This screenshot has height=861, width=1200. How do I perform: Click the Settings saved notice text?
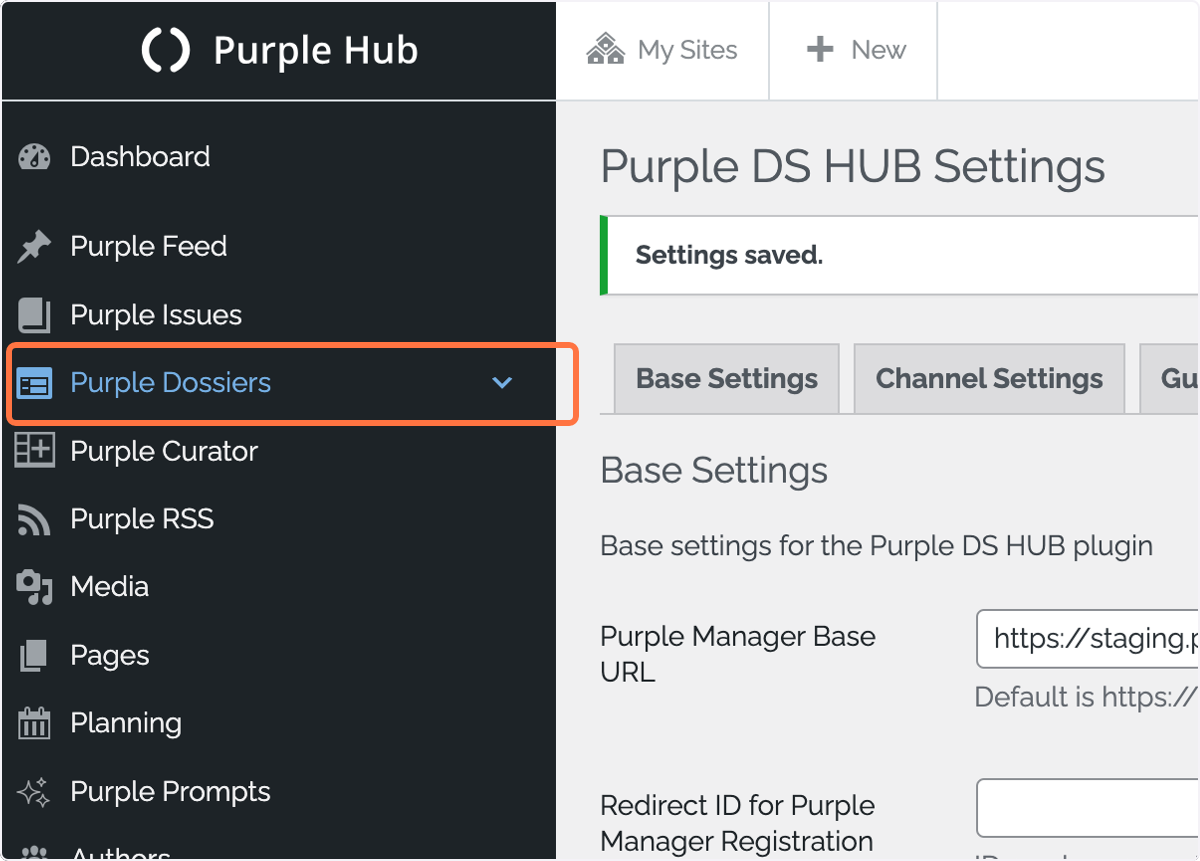pyautogui.click(x=729, y=255)
